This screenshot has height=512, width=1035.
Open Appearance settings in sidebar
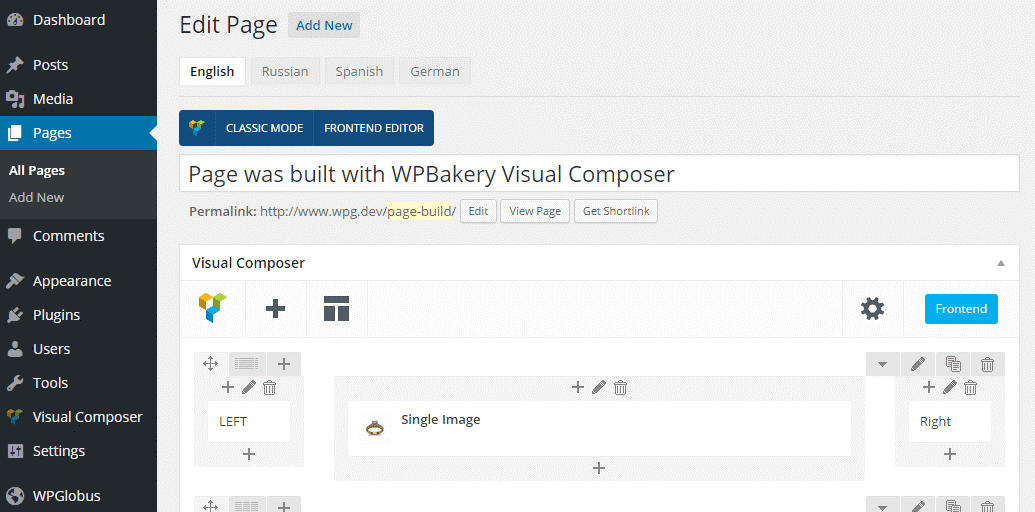(72, 280)
